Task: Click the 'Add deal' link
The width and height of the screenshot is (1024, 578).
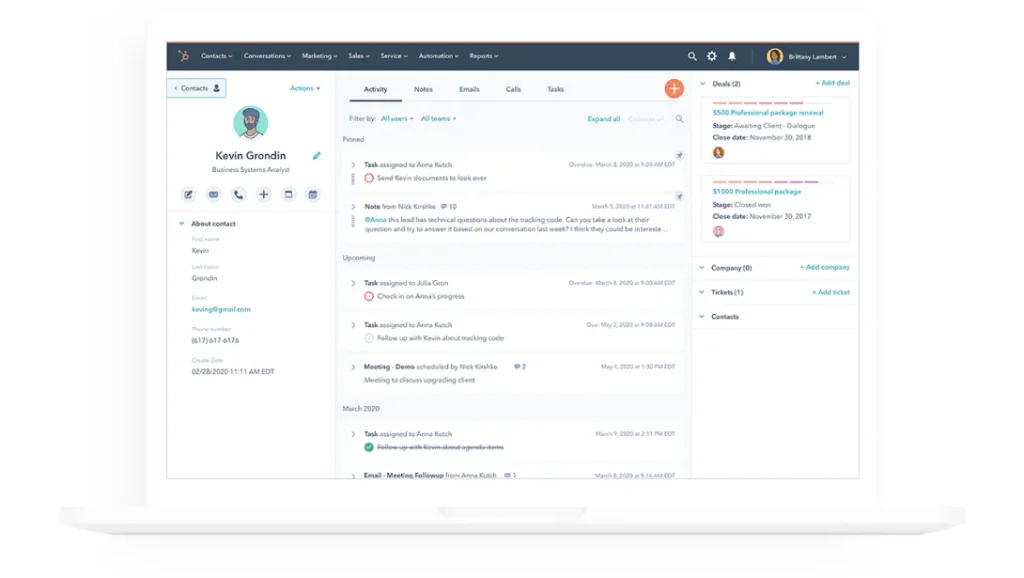Action: 834,82
